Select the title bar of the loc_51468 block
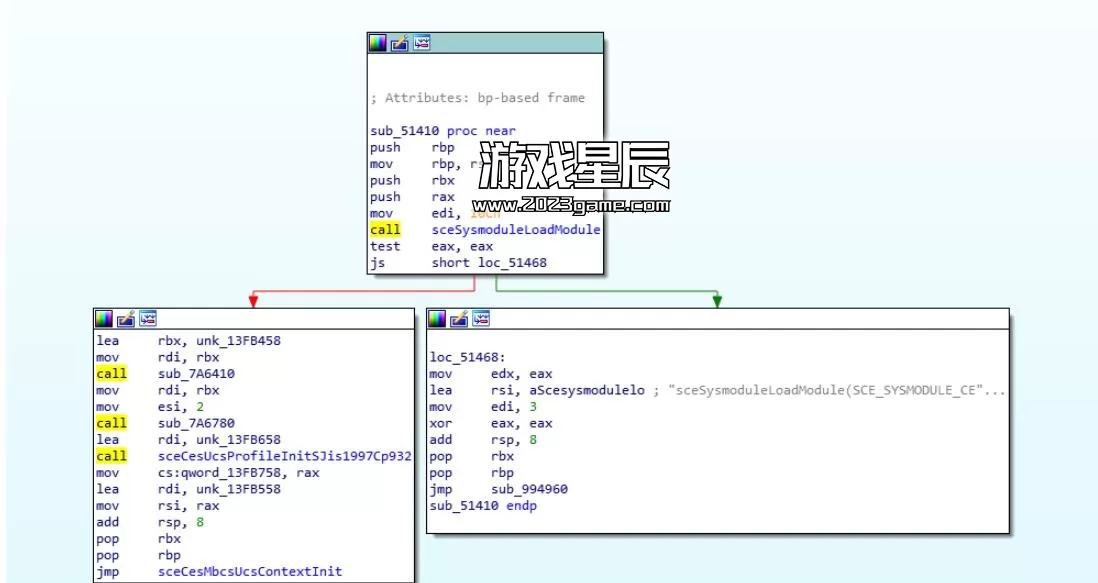Viewport: 1098px width, 583px height. coord(700,318)
